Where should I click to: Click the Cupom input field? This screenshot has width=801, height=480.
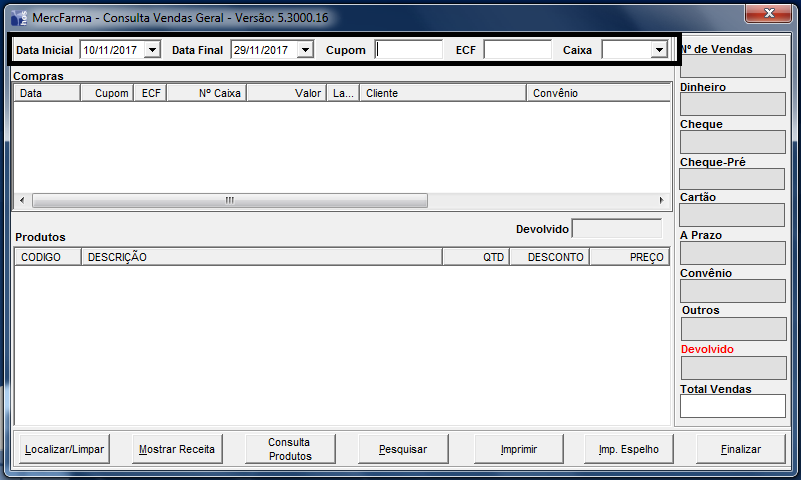pyautogui.click(x=409, y=50)
